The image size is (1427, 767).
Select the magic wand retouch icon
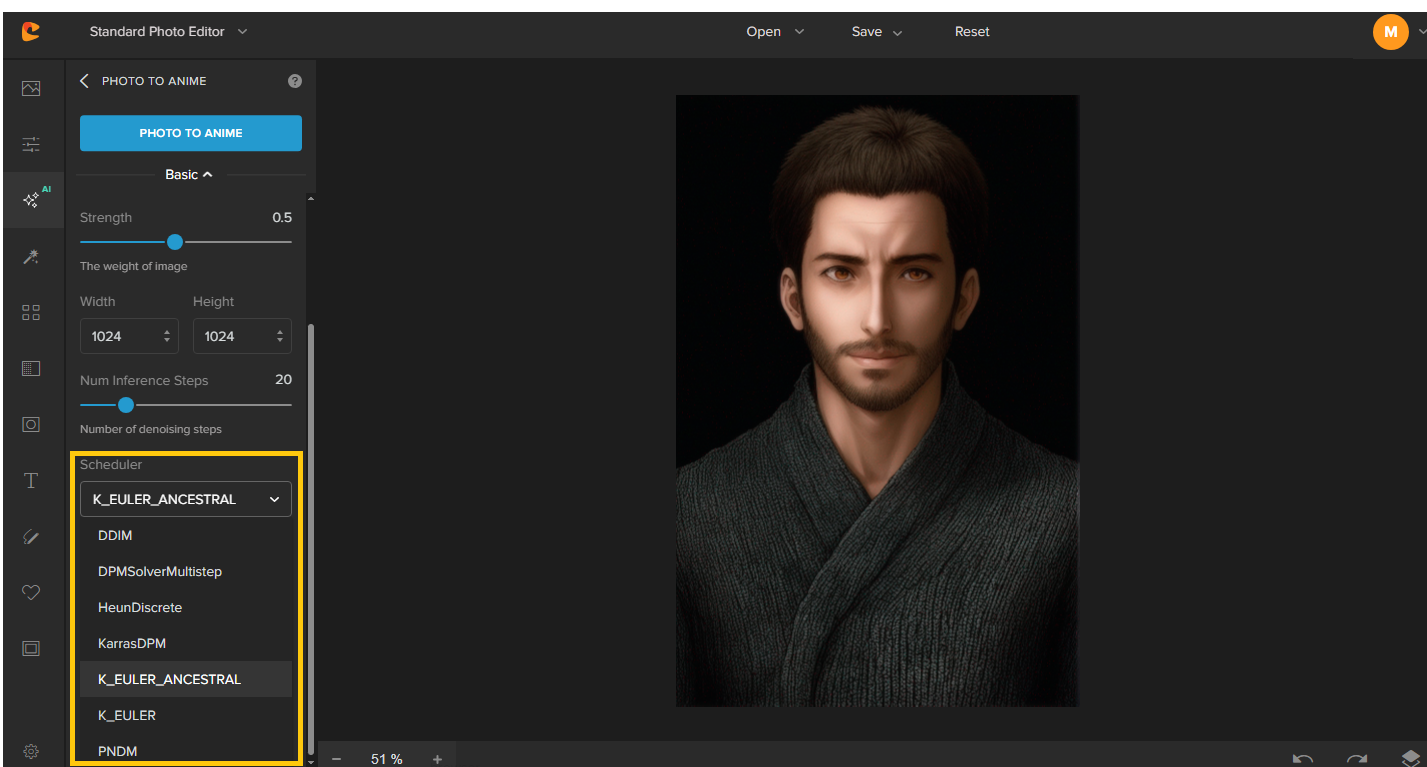[x=31, y=257]
